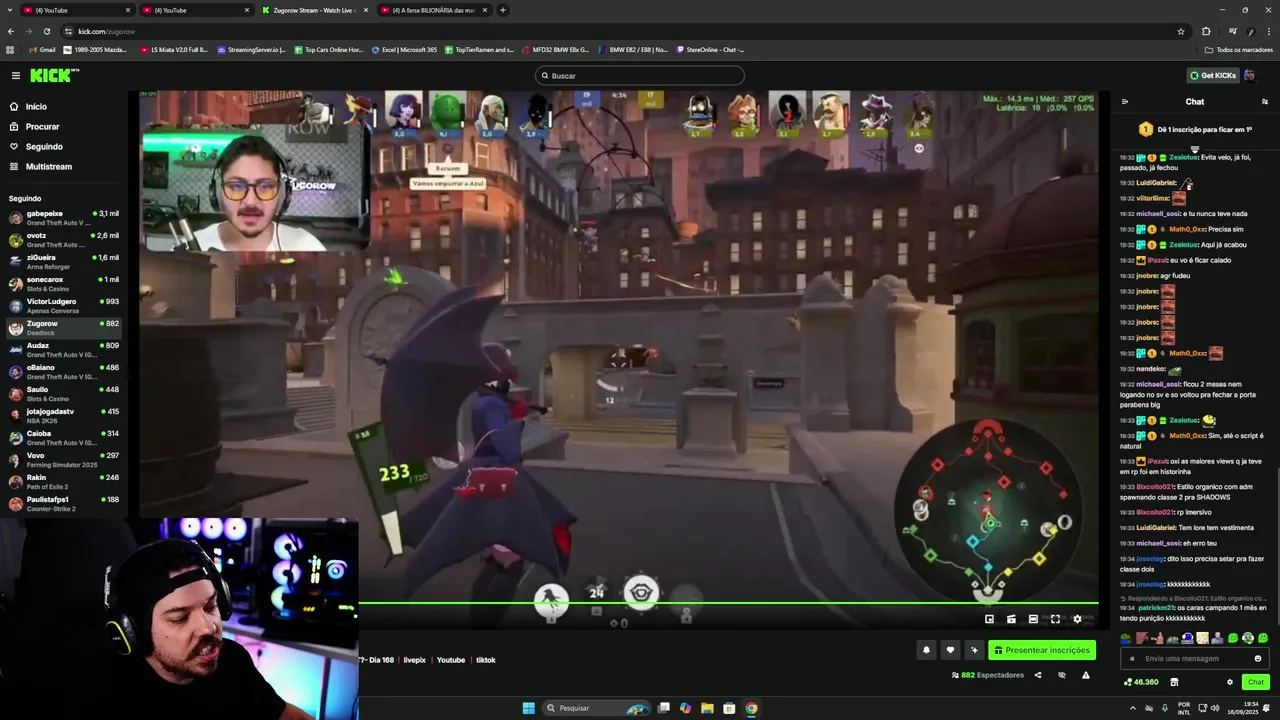The width and height of the screenshot is (1280, 720).
Task: Click the patrickm21 username in the chat
Action: (1156, 607)
